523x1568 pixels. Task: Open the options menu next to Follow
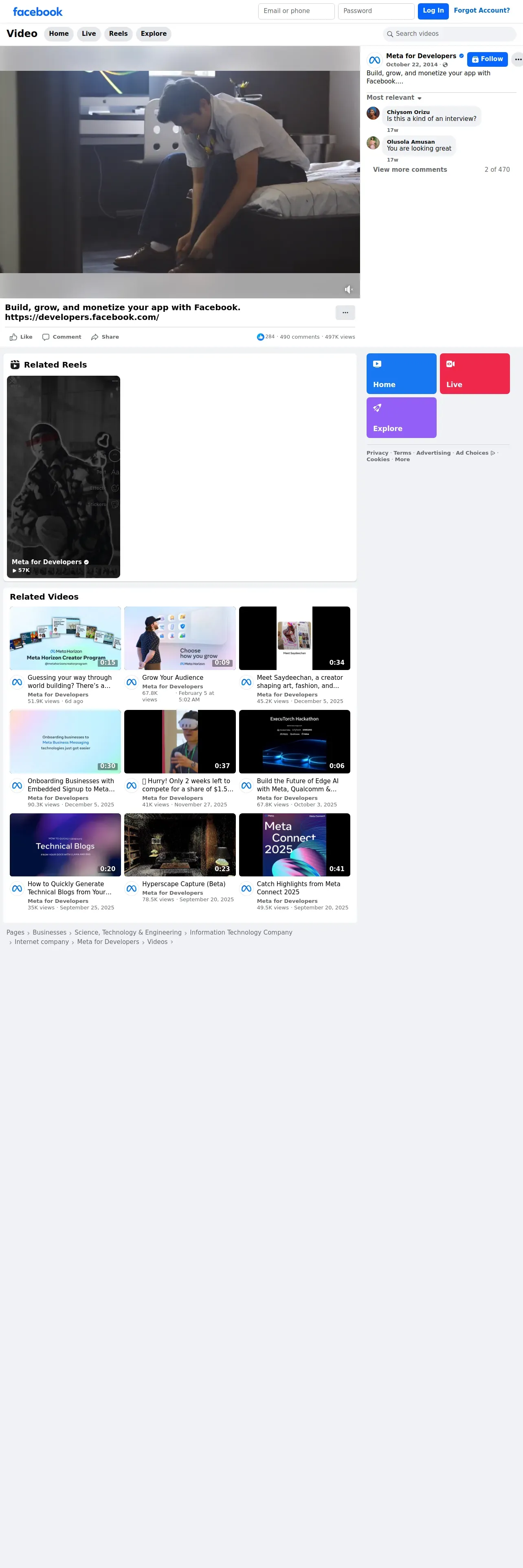[518, 59]
